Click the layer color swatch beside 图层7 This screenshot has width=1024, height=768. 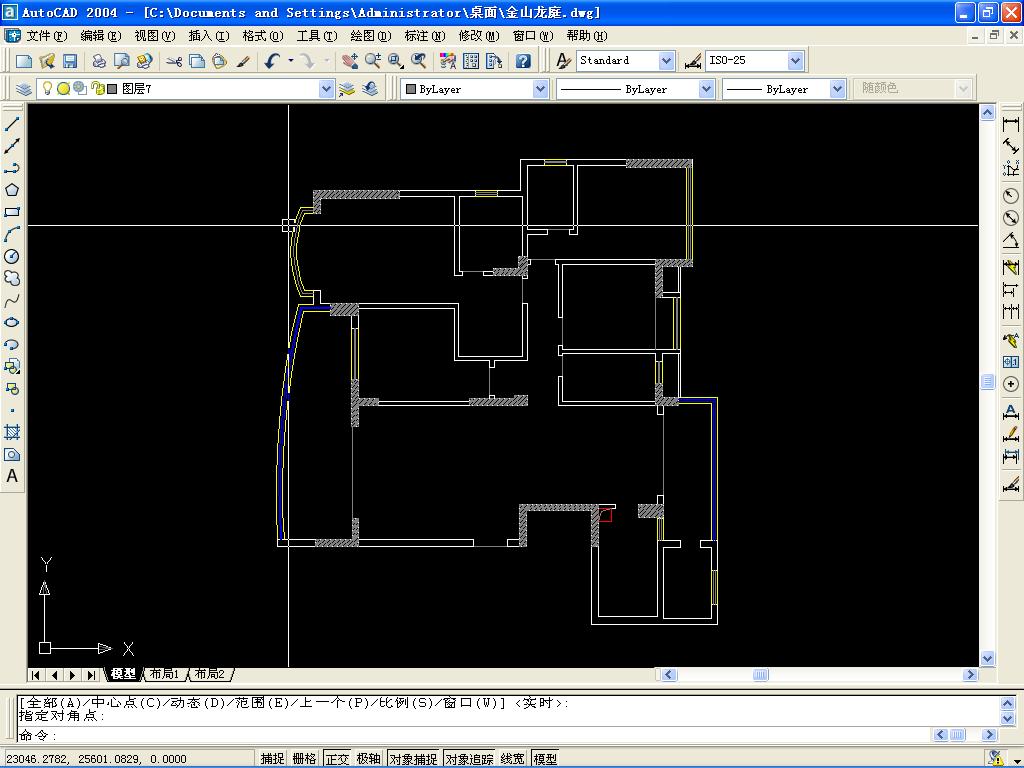pos(112,88)
